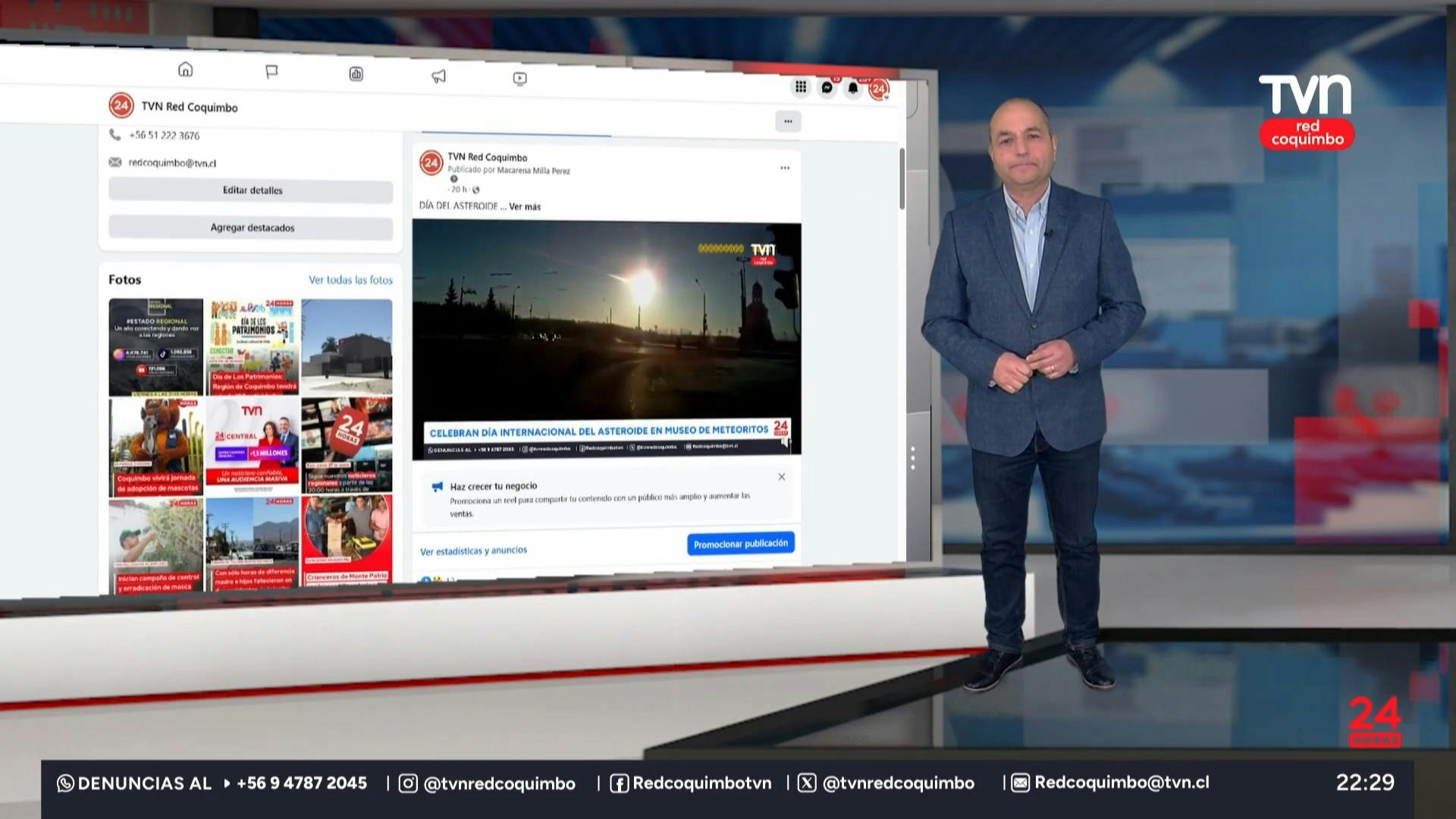
Task: Open the insights chart icon in top bar
Action: (356, 74)
